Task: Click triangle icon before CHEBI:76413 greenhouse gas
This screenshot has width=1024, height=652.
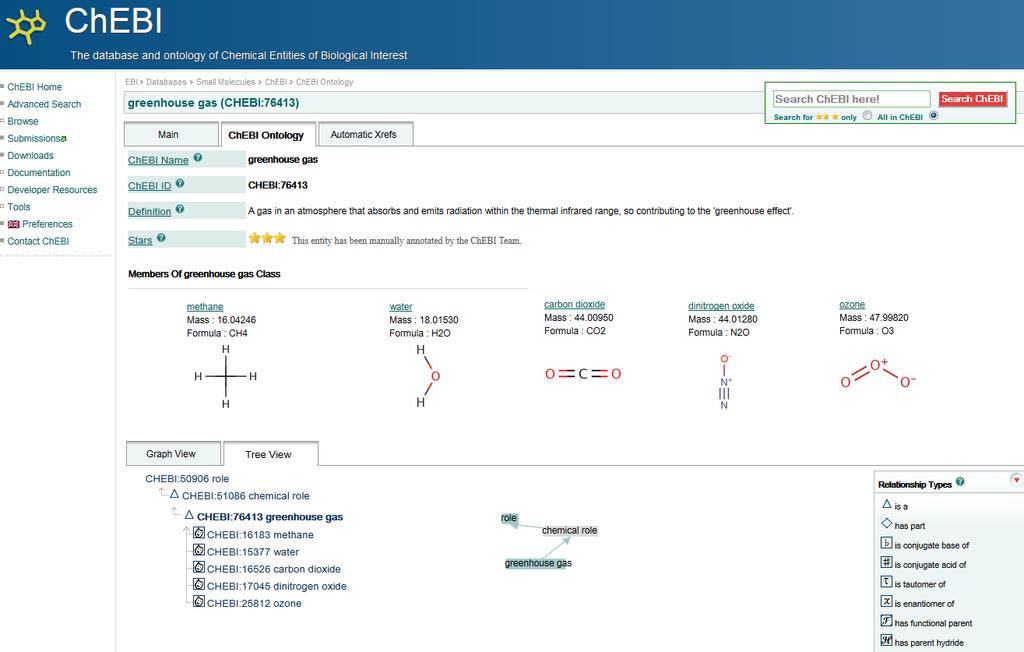Action: 189,515
